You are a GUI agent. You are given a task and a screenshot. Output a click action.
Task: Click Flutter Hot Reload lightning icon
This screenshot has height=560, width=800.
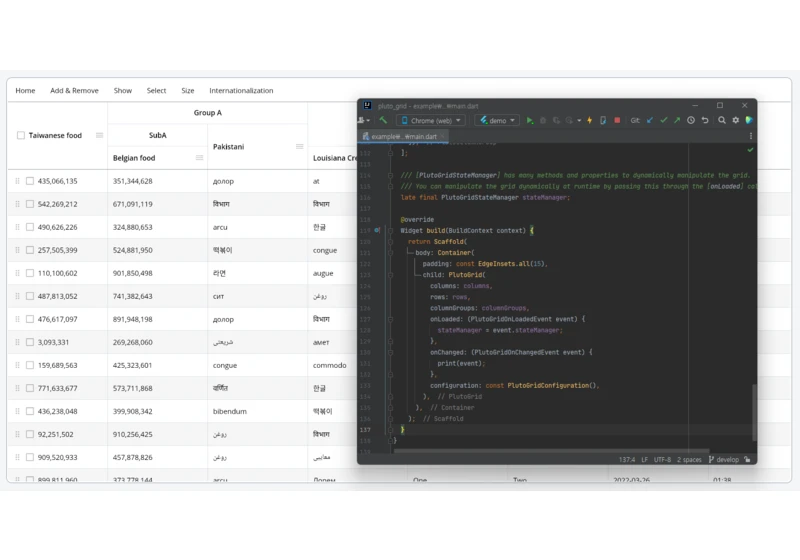(x=589, y=120)
